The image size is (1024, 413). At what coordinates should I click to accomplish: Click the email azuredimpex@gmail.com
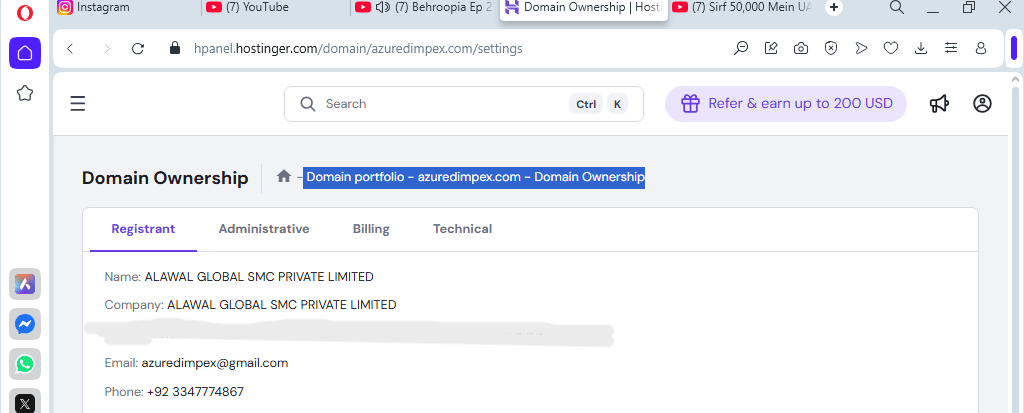[215, 363]
